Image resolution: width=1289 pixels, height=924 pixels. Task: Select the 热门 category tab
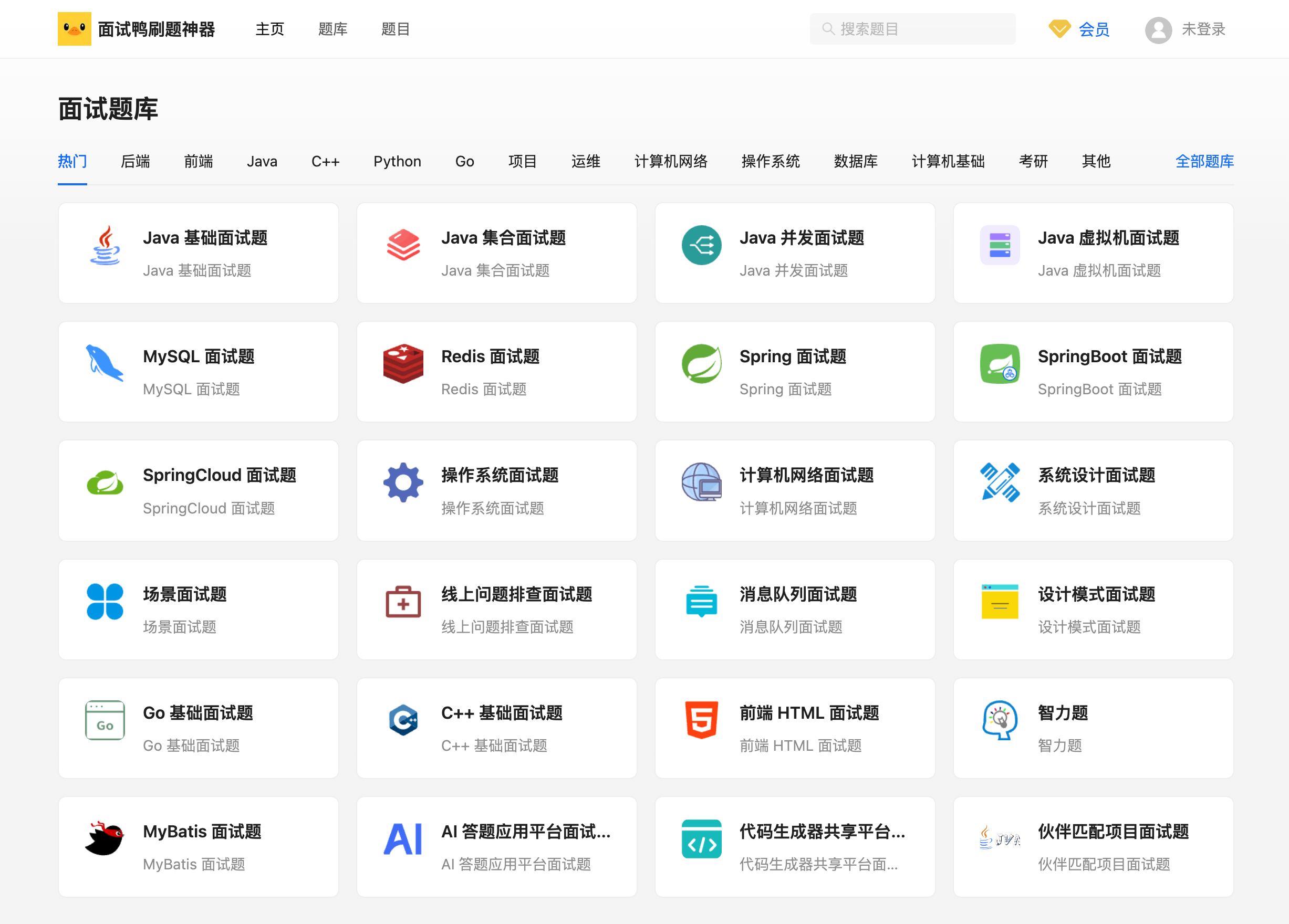[x=72, y=161]
